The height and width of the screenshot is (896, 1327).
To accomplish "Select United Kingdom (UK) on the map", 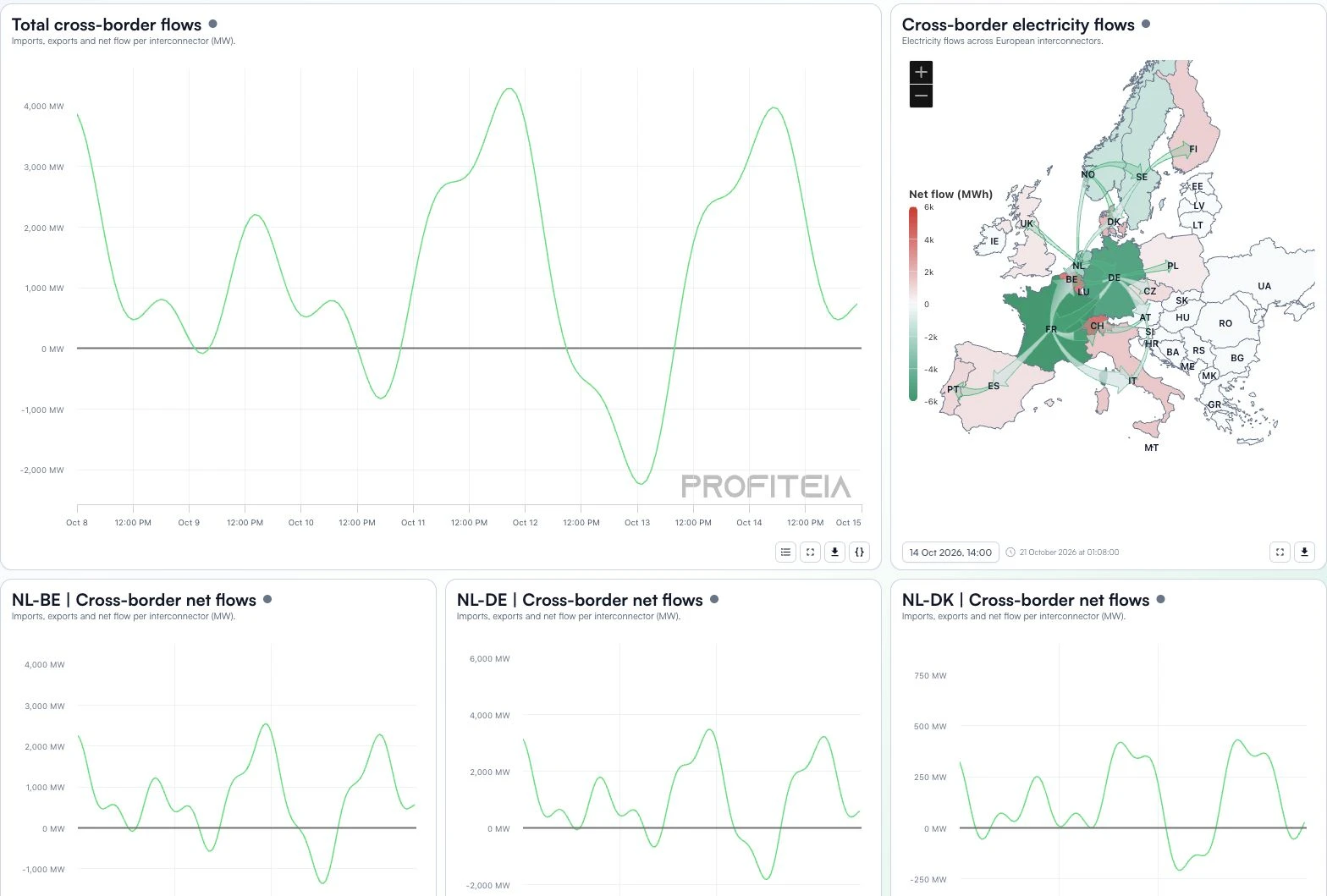I will point(1027,224).
